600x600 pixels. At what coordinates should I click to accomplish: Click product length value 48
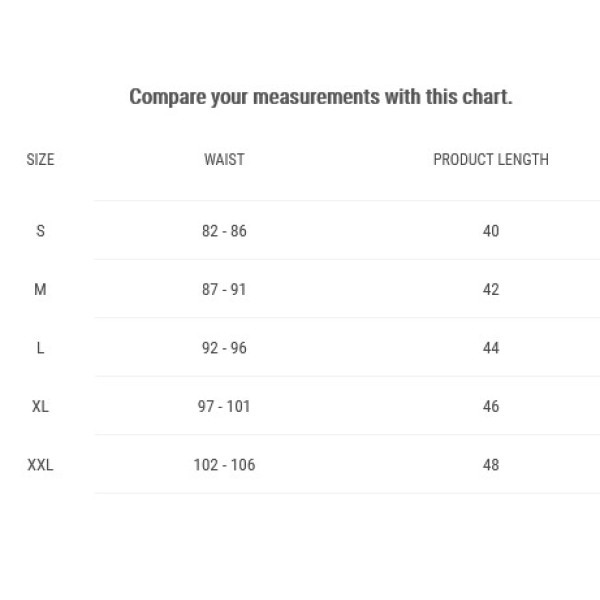(x=491, y=465)
